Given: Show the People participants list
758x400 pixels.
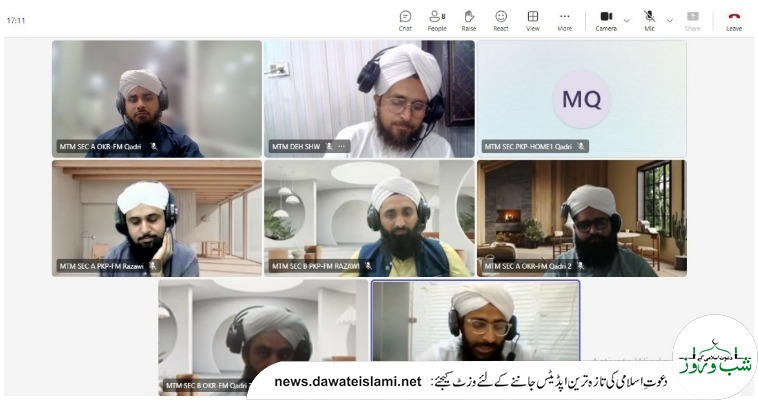Looking at the screenshot, I should pos(437,19).
